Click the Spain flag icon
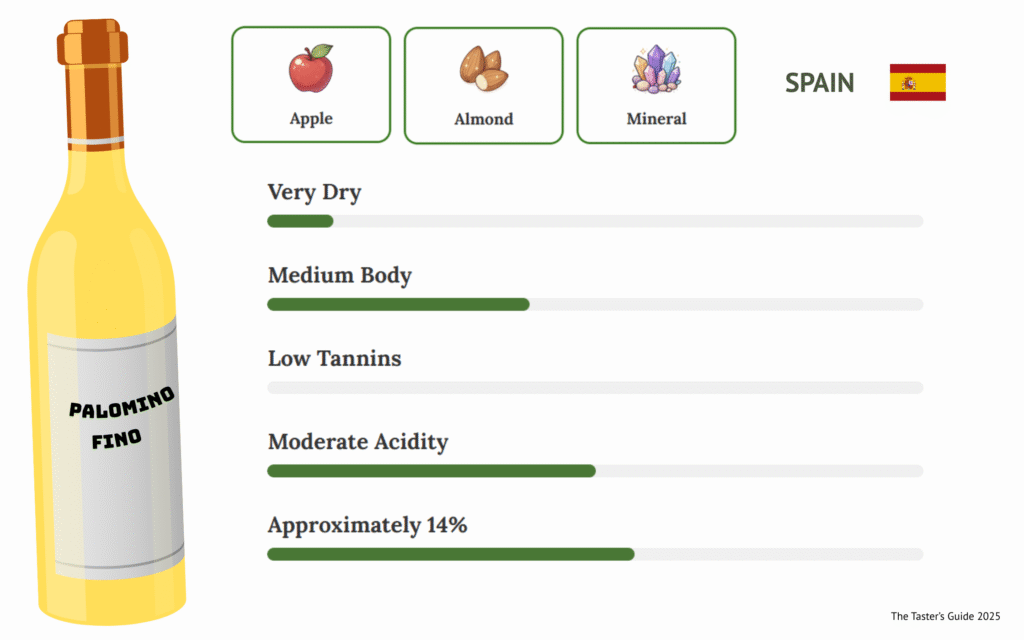 click(917, 83)
